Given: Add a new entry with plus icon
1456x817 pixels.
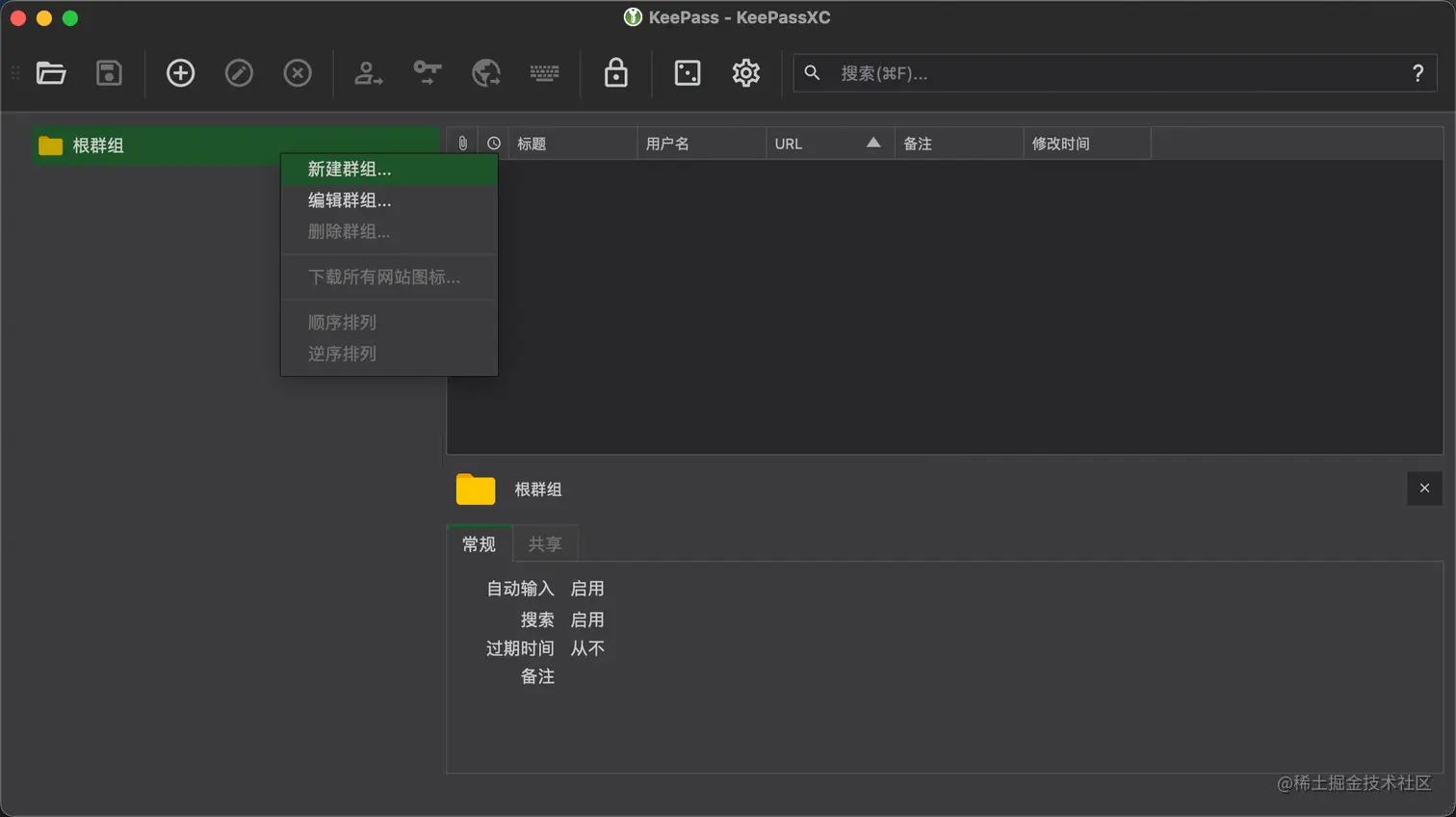Looking at the screenshot, I should [180, 73].
